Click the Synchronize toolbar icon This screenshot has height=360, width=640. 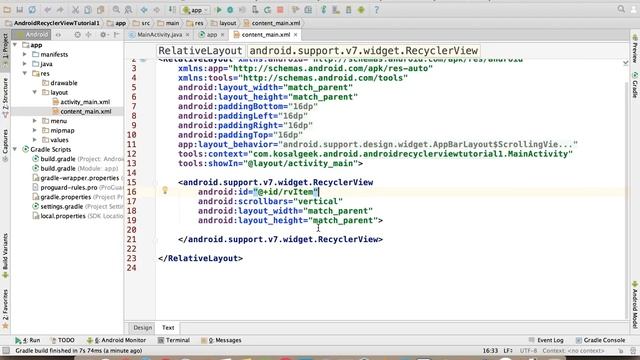pyautogui.click(x=32, y=9)
